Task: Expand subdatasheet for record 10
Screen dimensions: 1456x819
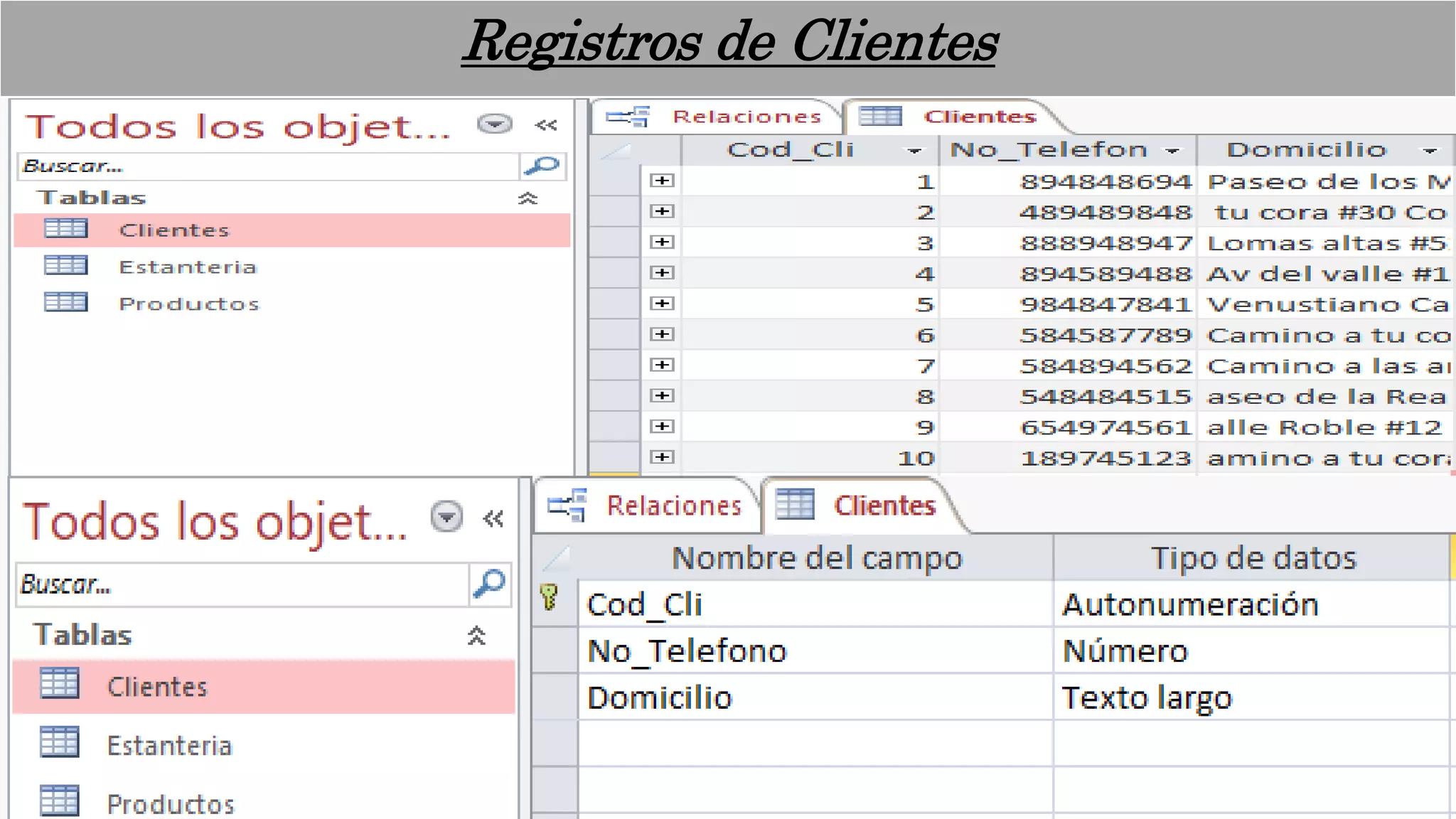Action: pyautogui.click(x=662, y=457)
